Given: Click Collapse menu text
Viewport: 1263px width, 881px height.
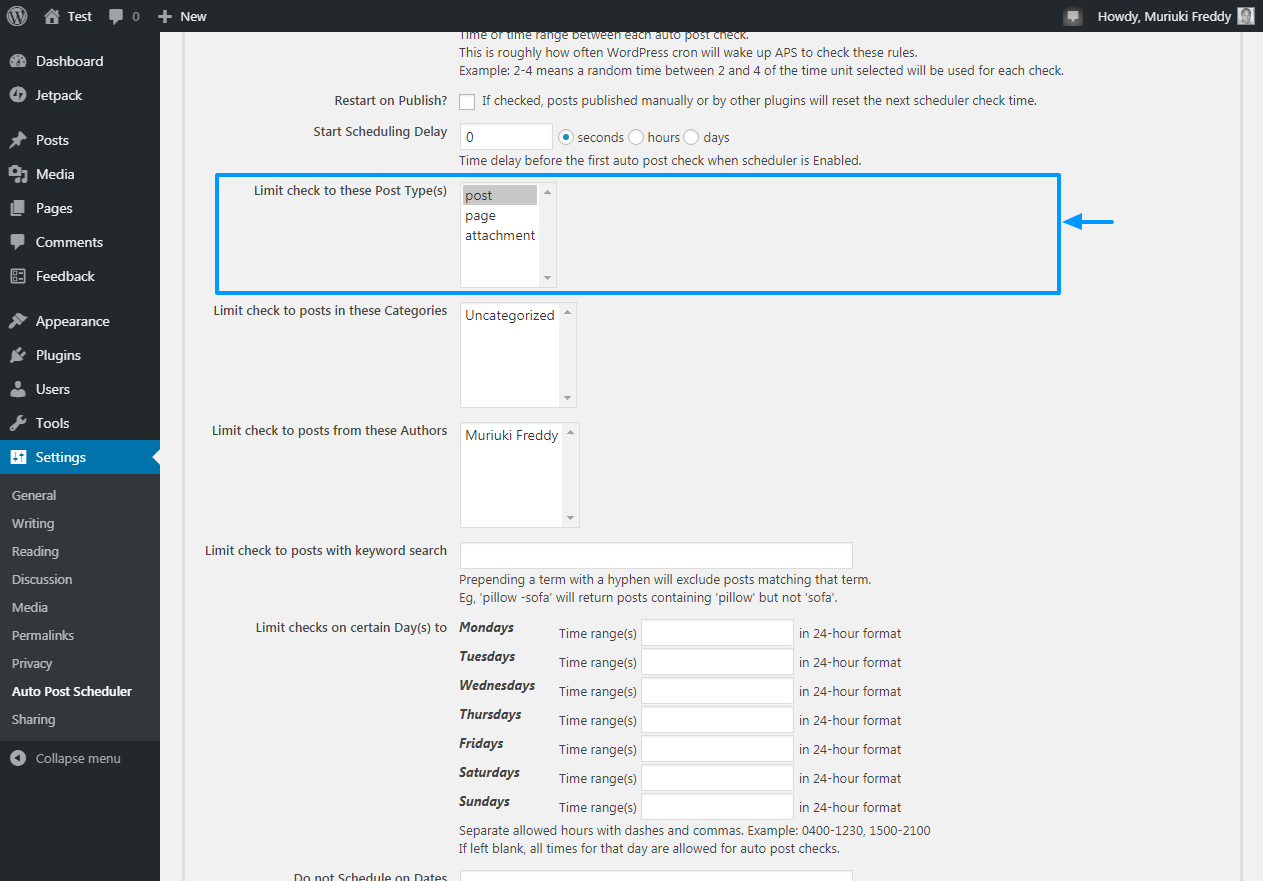Looking at the screenshot, I should tap(78, 758).
